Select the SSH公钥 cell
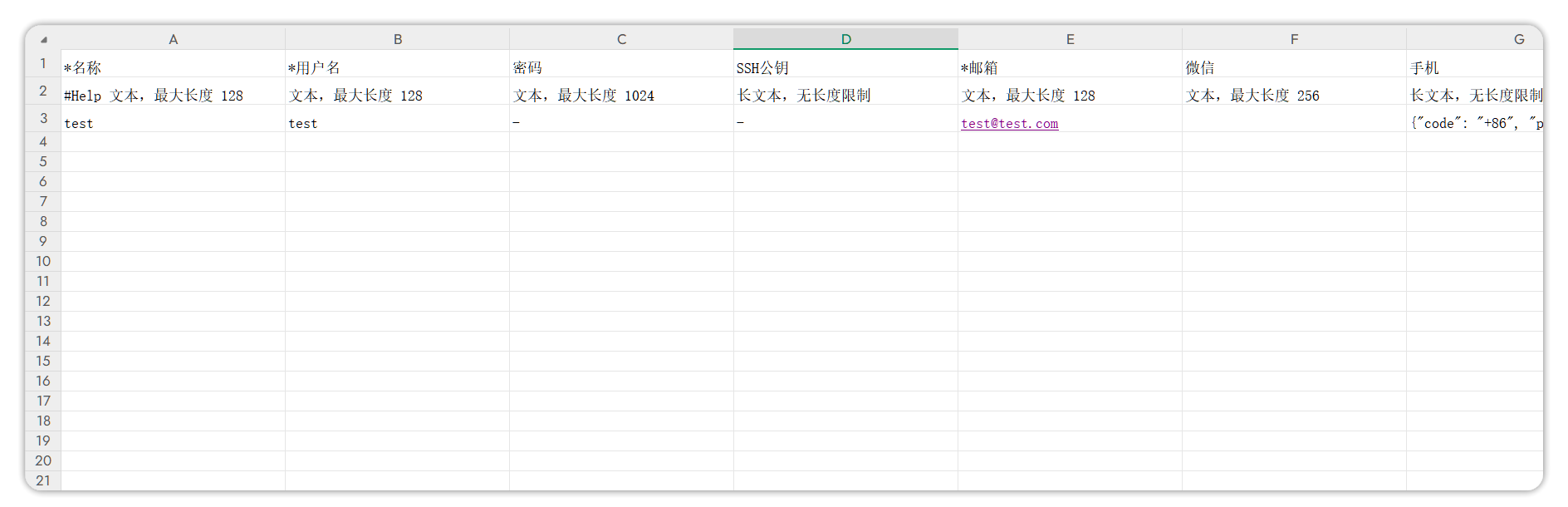Image resolution: width=1568 pixels, height=507 pixels. tap(845, 67)
